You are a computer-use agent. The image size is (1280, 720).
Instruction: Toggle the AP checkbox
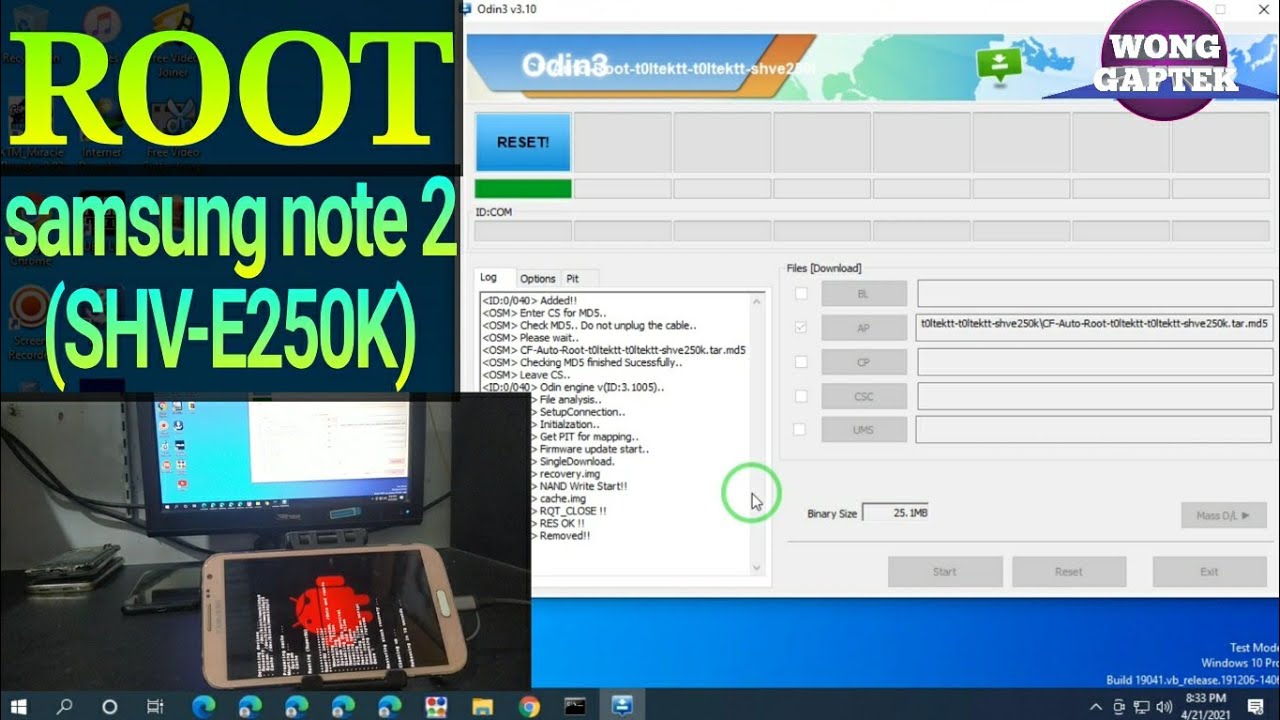pos(800,327)
